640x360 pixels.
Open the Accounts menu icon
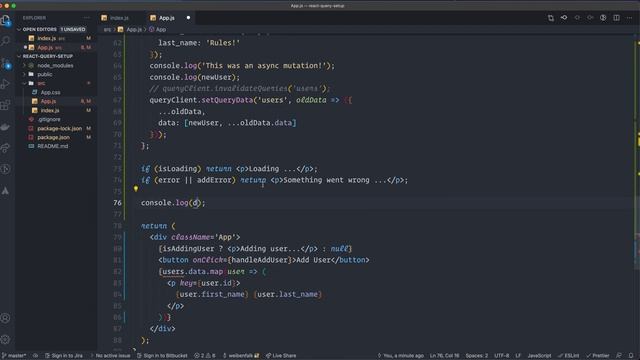pyautogui.click(x=6, y=318)
